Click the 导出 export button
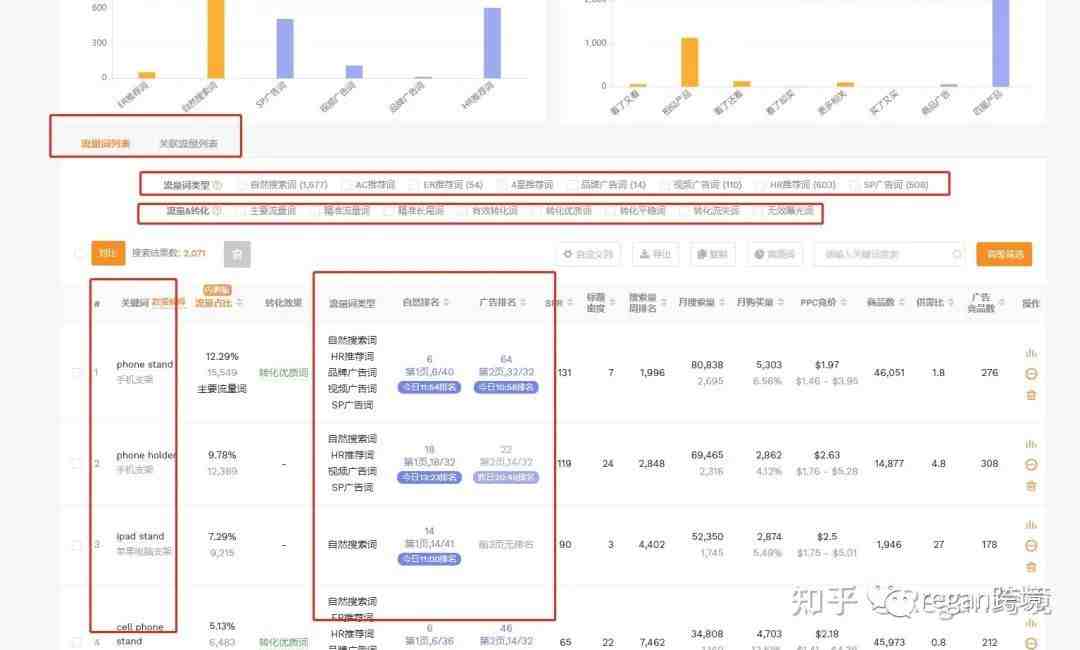This screenshot has height=650, width=1080. point(655,254)
